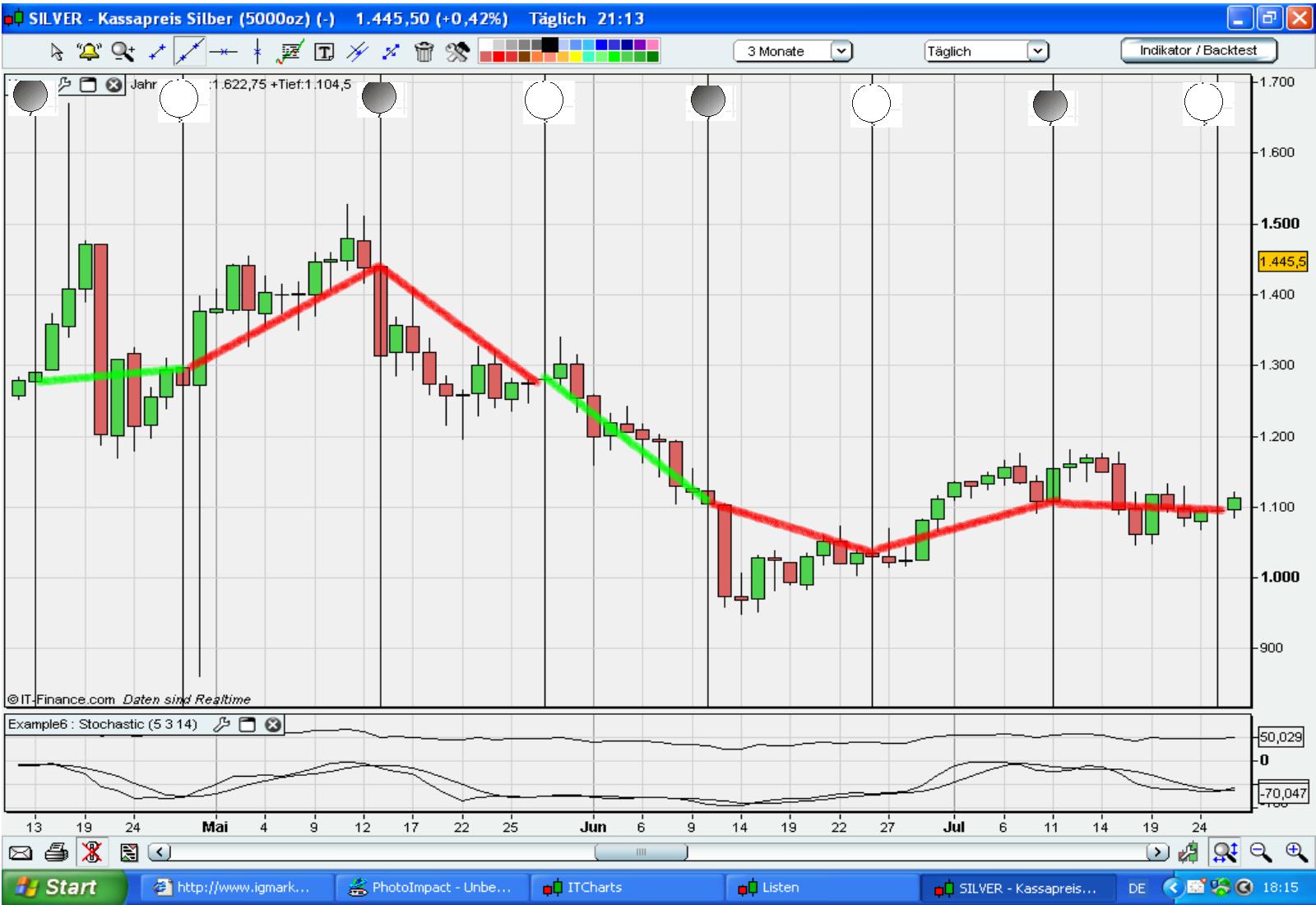Click the envelope email icon
Viewport: 1316px width, 905px height.
(21, 853)
